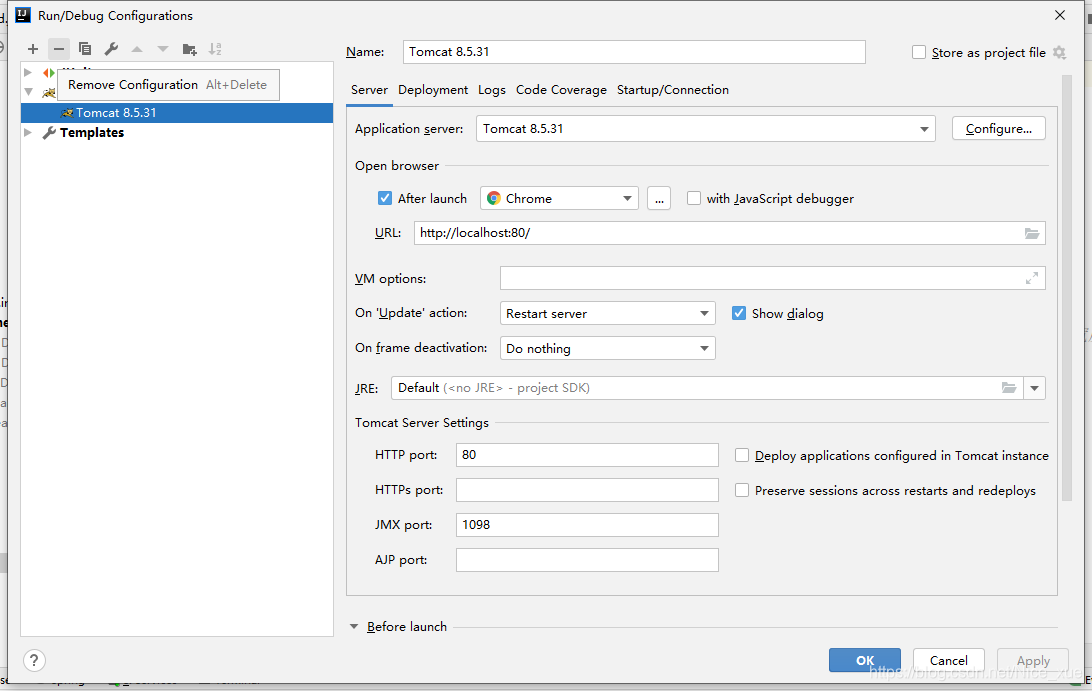
Task: Click the Cancel button
Action: point(949,660)
